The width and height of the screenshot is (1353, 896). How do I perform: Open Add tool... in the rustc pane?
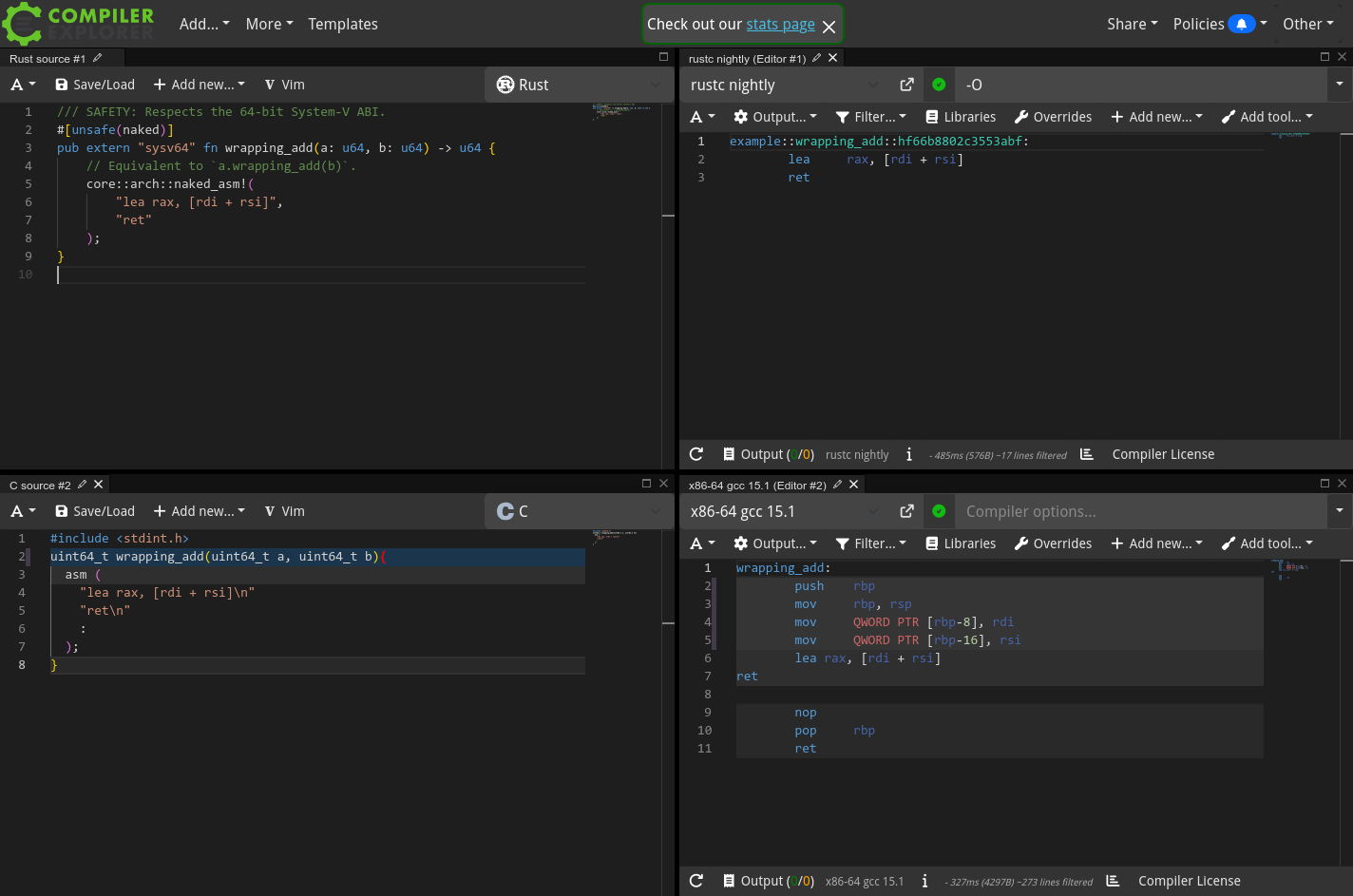(x=1267, y=117)
